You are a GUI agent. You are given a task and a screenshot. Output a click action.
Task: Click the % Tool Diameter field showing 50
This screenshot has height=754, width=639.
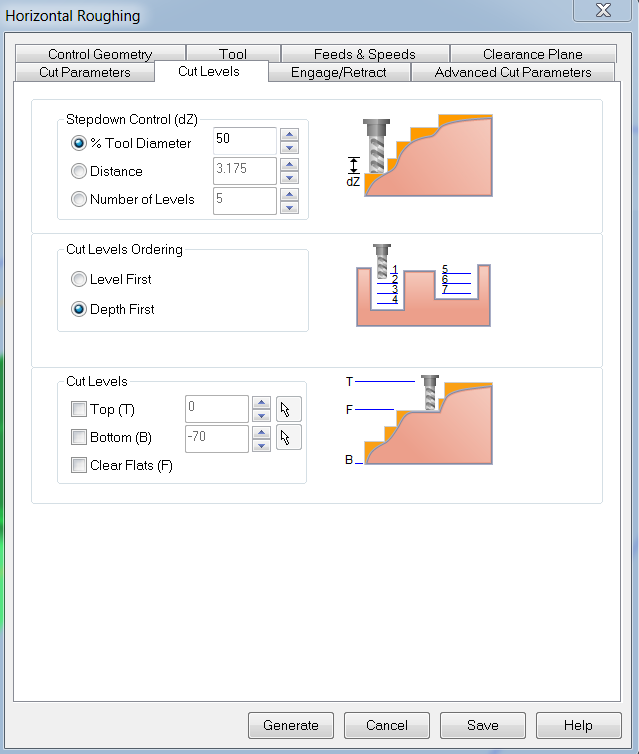tap(245, 141)
